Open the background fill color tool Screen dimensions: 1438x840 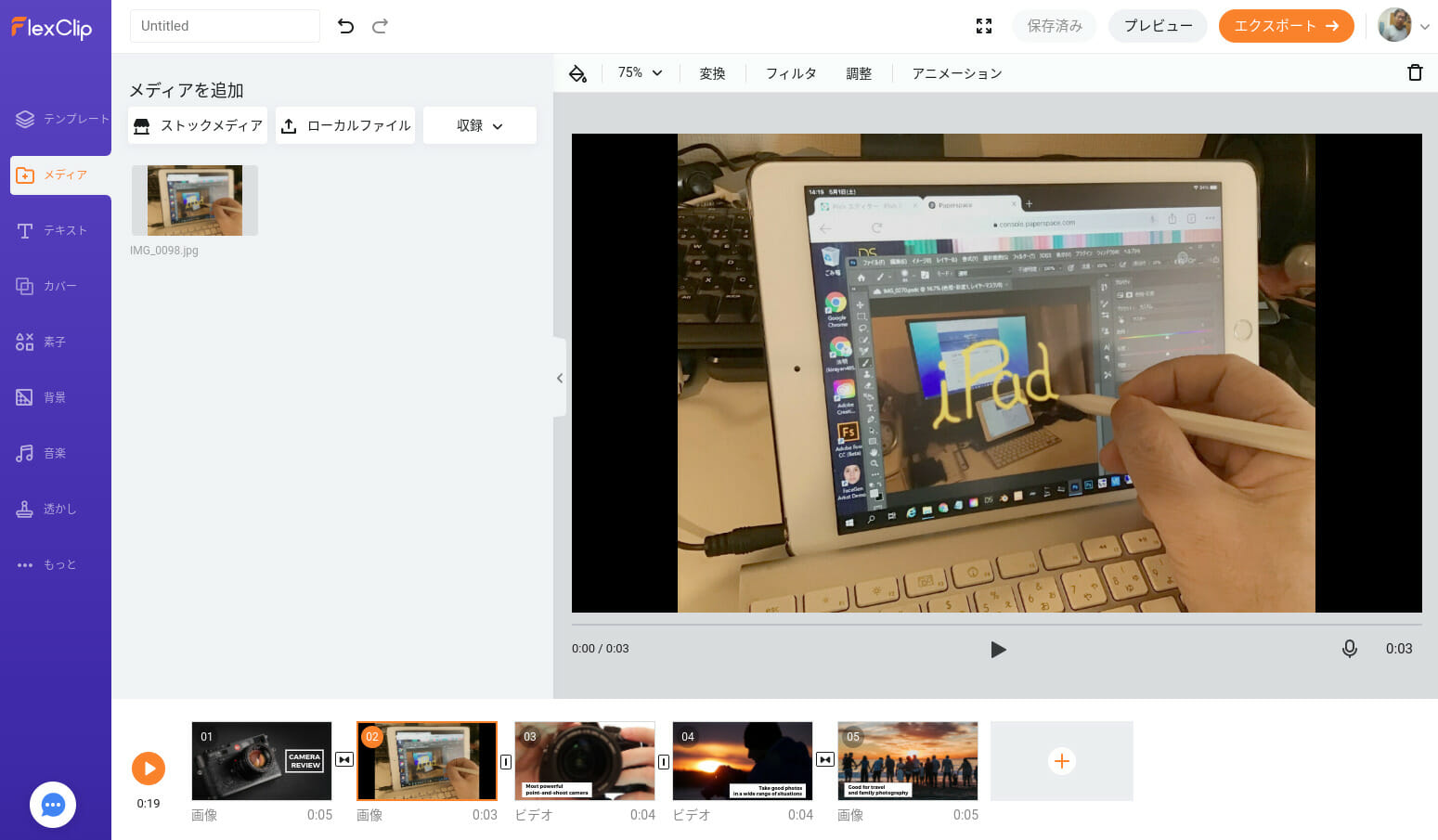pyautogui.click(x=577, y=73)
